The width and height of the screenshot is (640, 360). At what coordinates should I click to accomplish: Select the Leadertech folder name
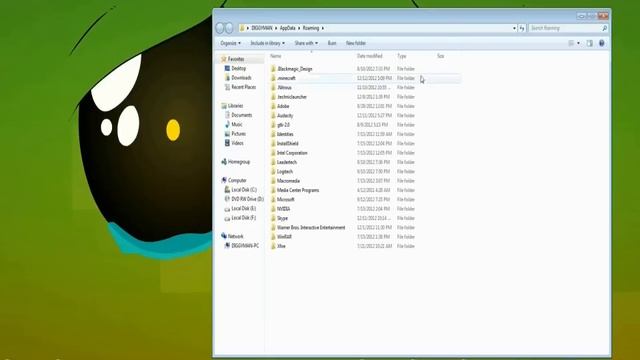coord(287,162)
